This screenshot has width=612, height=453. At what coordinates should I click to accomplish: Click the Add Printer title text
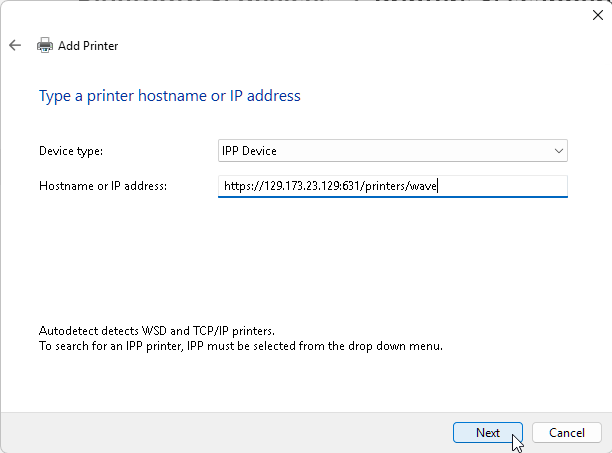pyautogui.click(x=88, y=46)
